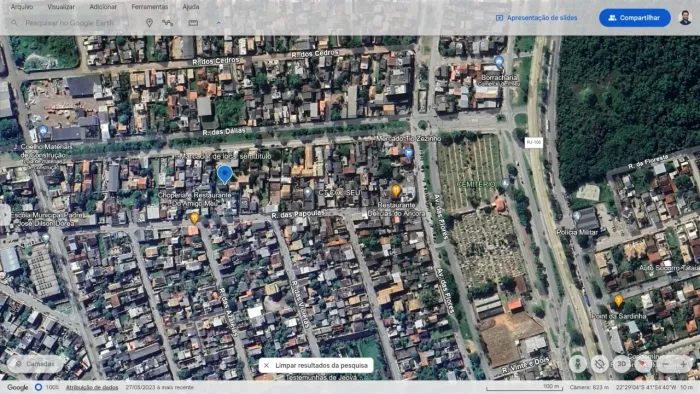Open Atribuição de dados link
The width and height of the screenshot is (700, 394).
[x=92, y=387]
